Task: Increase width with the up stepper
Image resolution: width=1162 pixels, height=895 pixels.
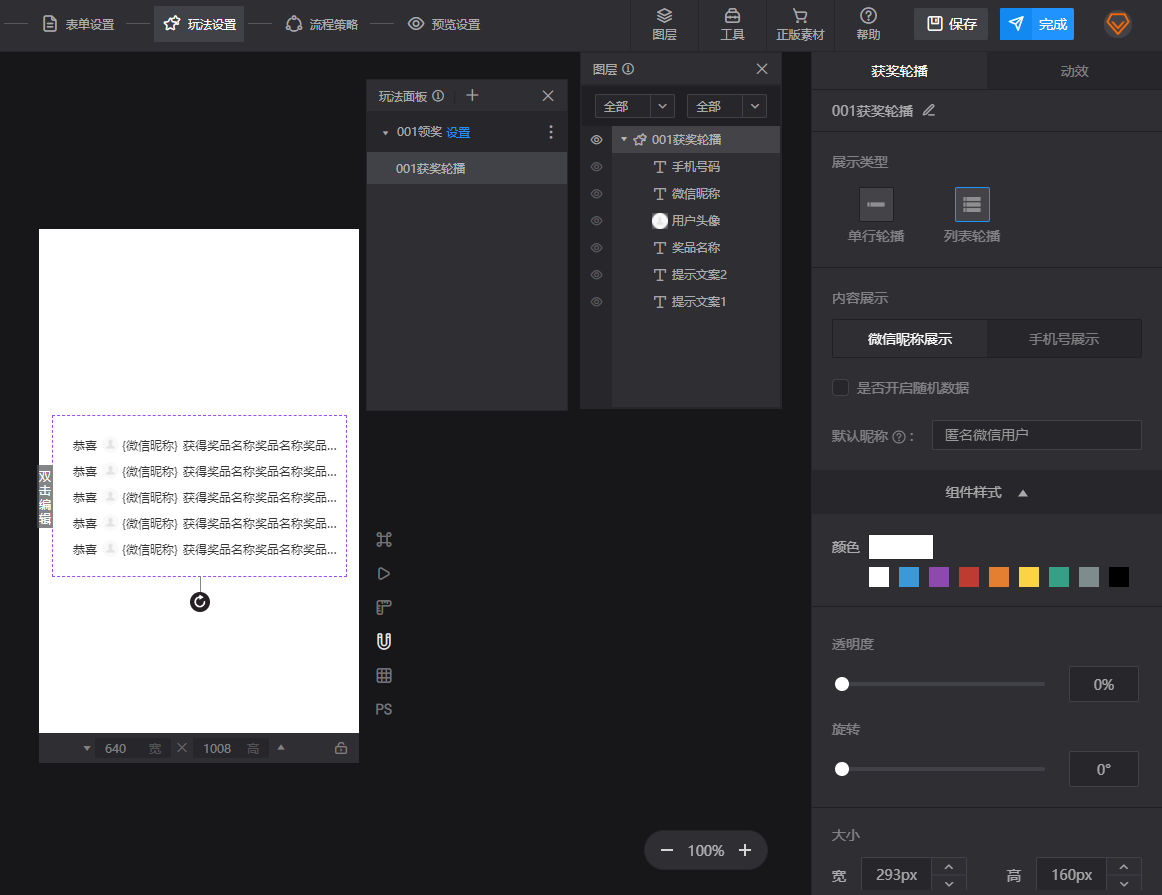Action: (x=949, y=866)
